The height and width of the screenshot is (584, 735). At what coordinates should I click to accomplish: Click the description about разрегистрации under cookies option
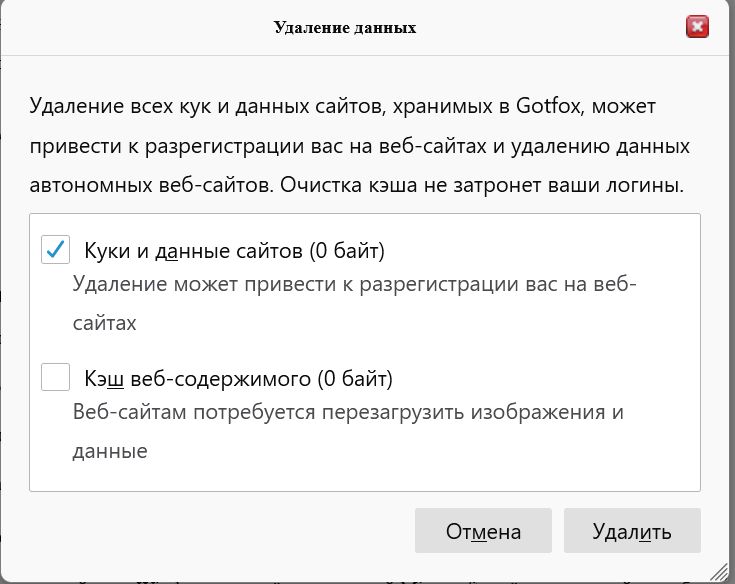pyautogui.click(x=354, y=303)
